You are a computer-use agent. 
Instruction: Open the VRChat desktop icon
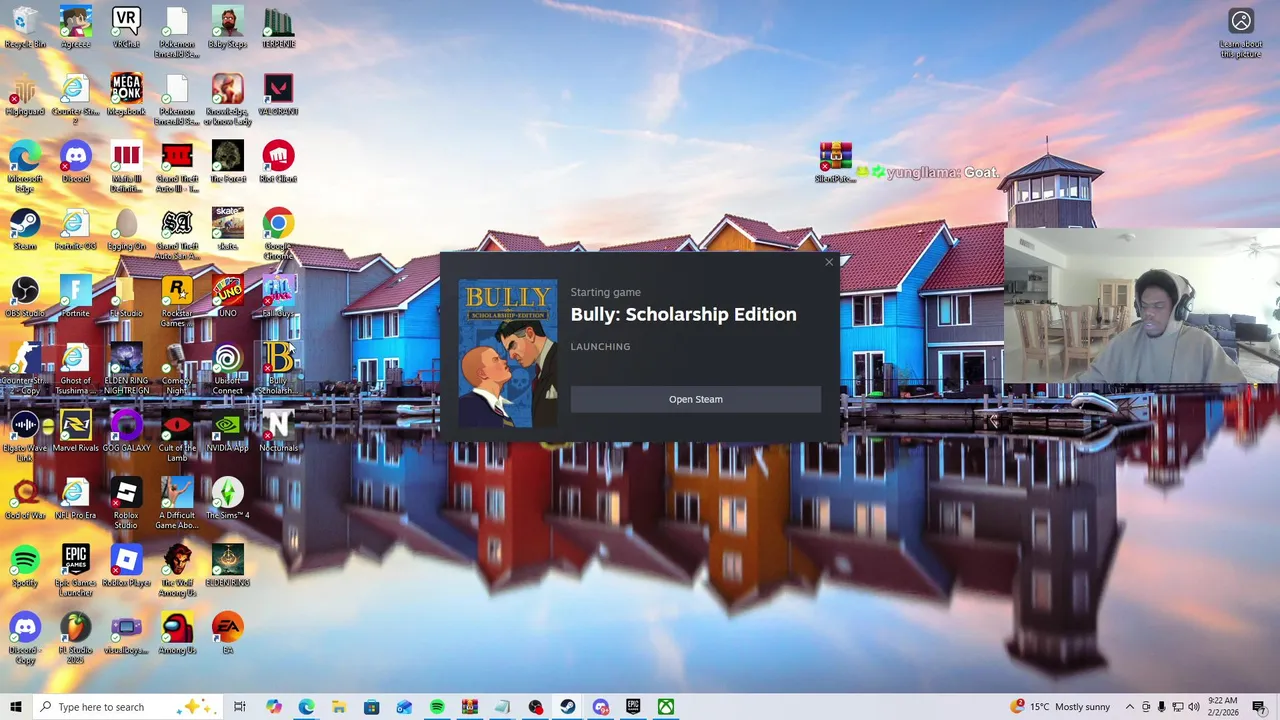[x=126, y=27]
